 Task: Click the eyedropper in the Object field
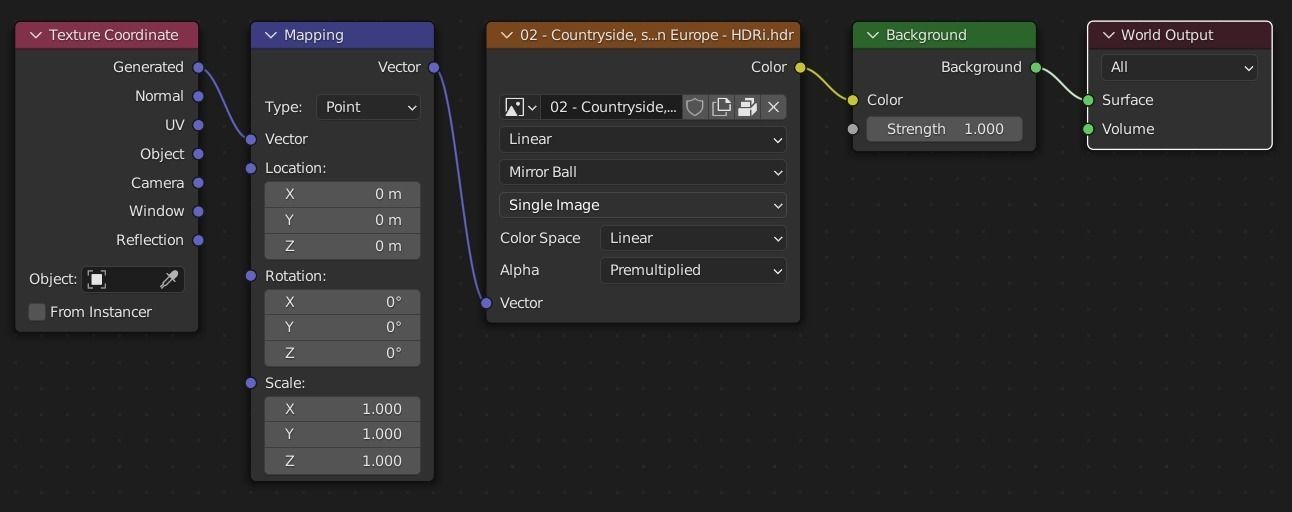[x=170, y=279]
